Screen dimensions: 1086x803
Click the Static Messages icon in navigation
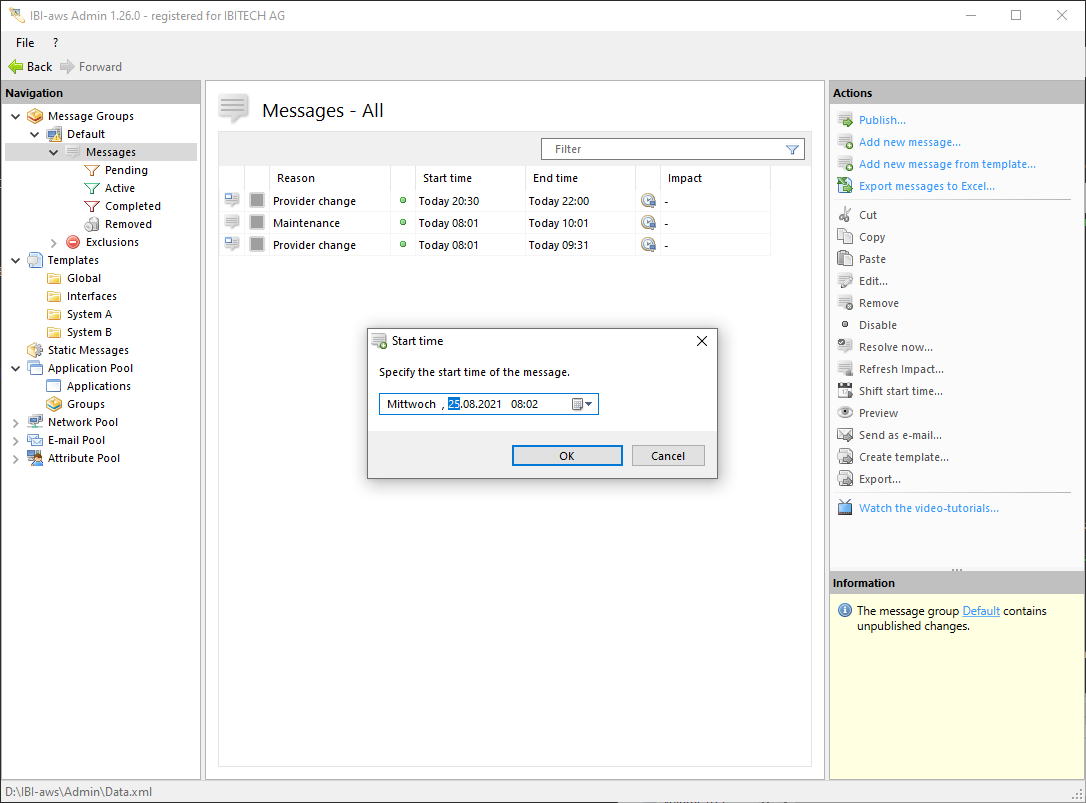(x=35, y=350)
